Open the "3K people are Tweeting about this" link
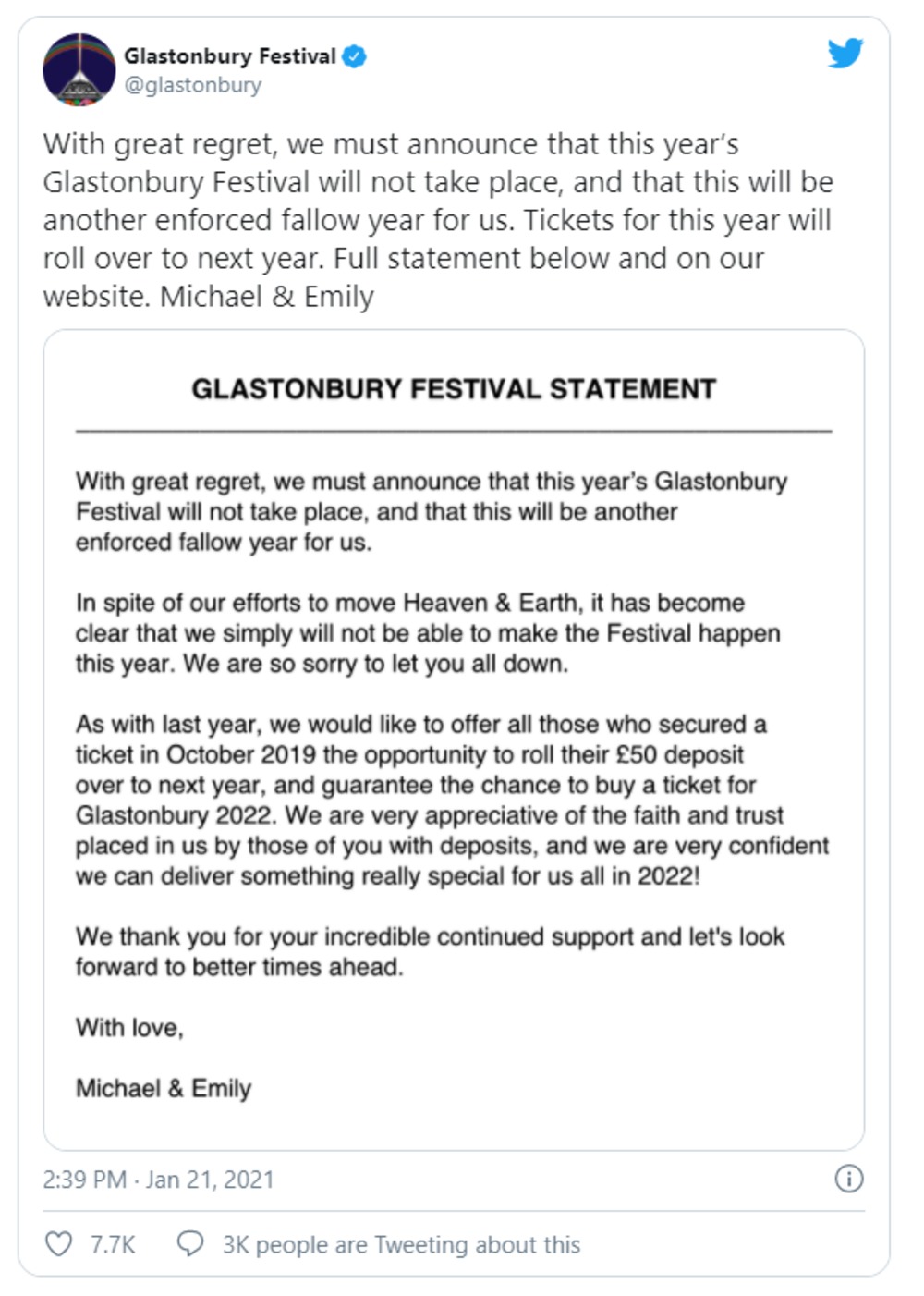924x1296 pixels. [401, 1245]
